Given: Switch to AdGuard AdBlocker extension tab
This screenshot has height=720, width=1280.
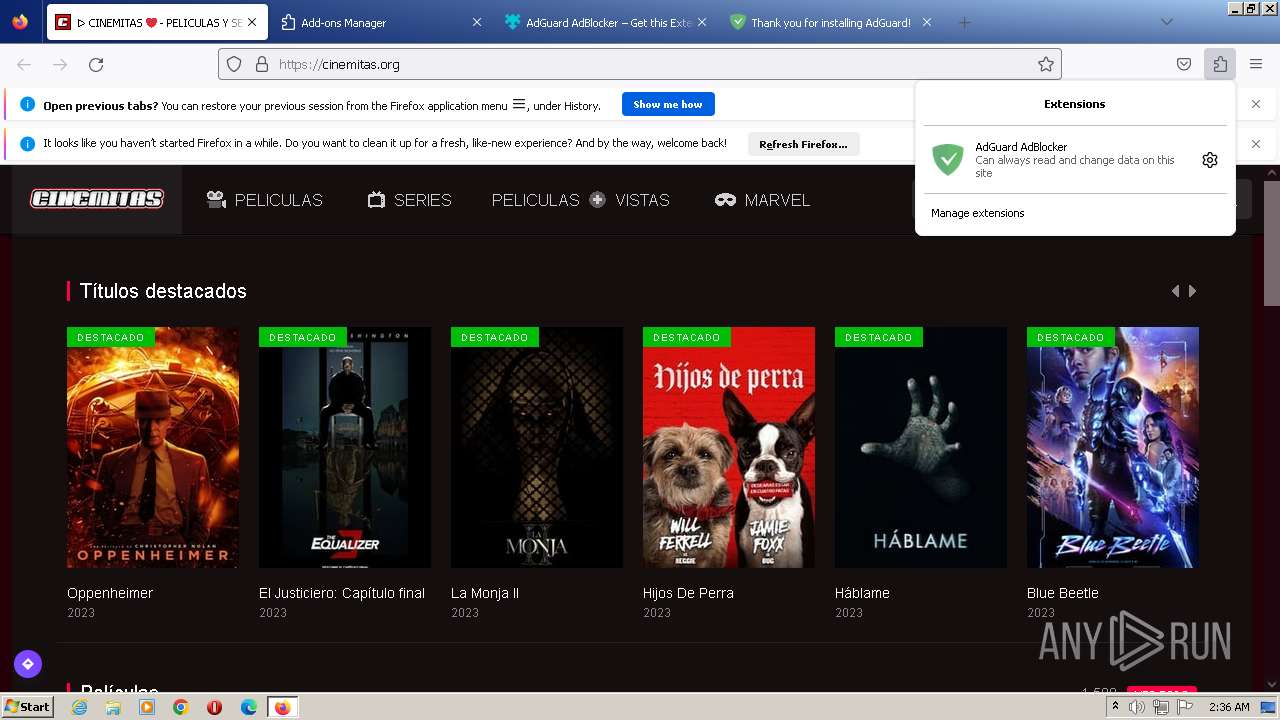Looking at the screenshot, I should [606, 22].
